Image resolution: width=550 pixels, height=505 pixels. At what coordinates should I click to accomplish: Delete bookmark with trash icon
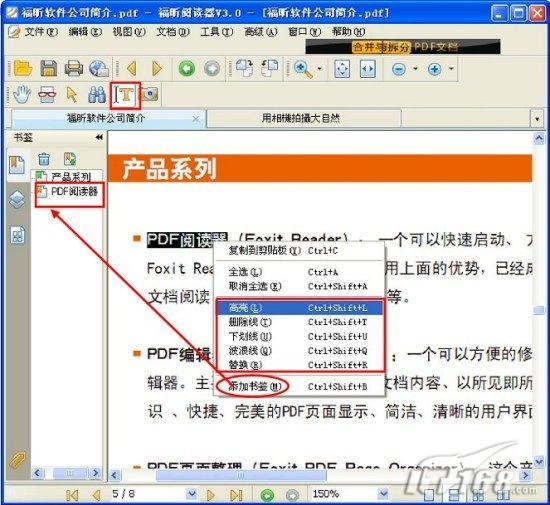(x=44, y=159)
